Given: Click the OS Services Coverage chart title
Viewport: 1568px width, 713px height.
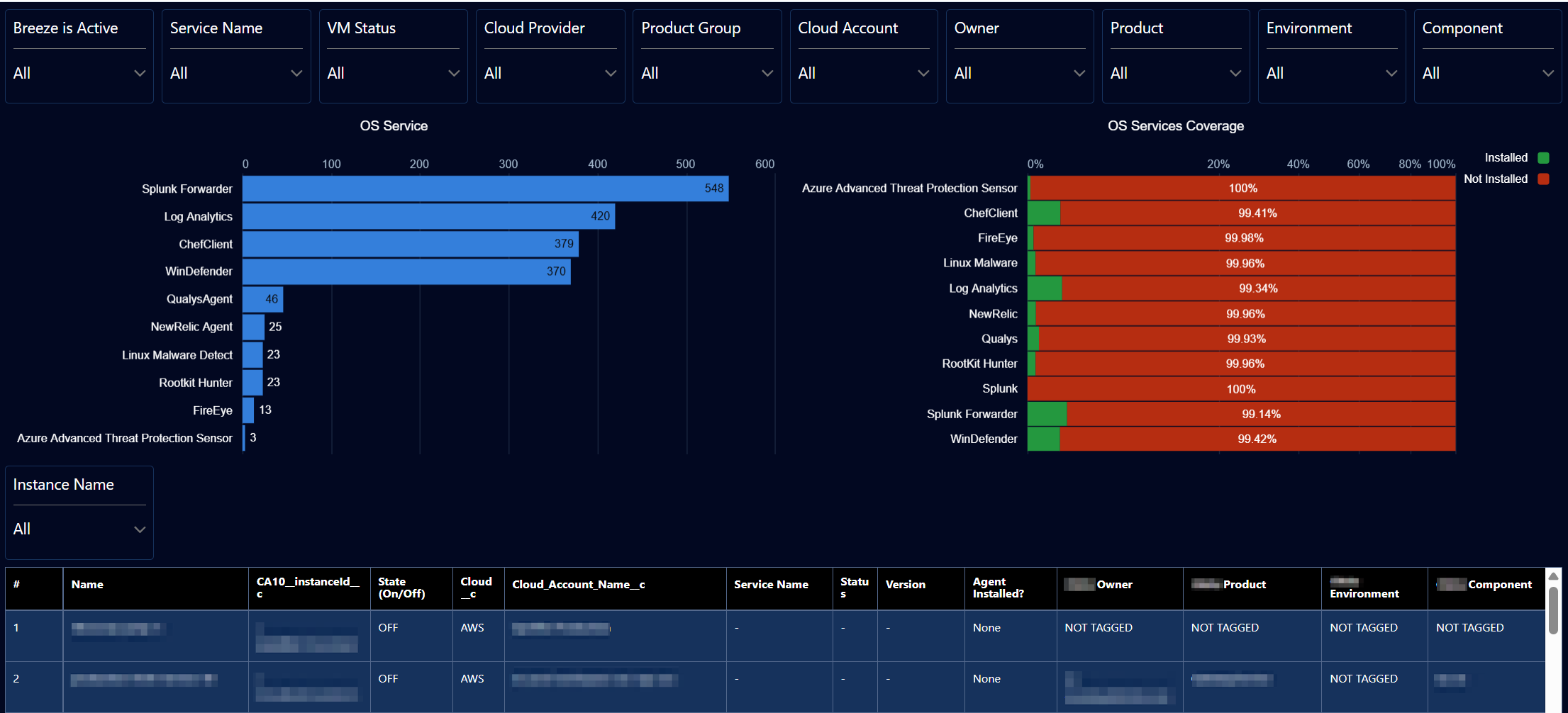Looking at the screenshot, I should click(x=1176, y=126).
